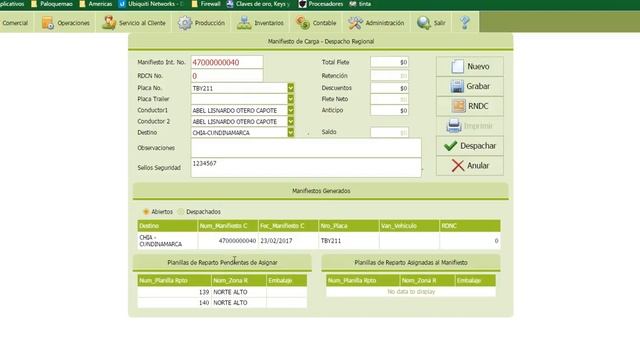640x360 pixels.
Task: Click the Grabar button label
Action: click(478, 86)
